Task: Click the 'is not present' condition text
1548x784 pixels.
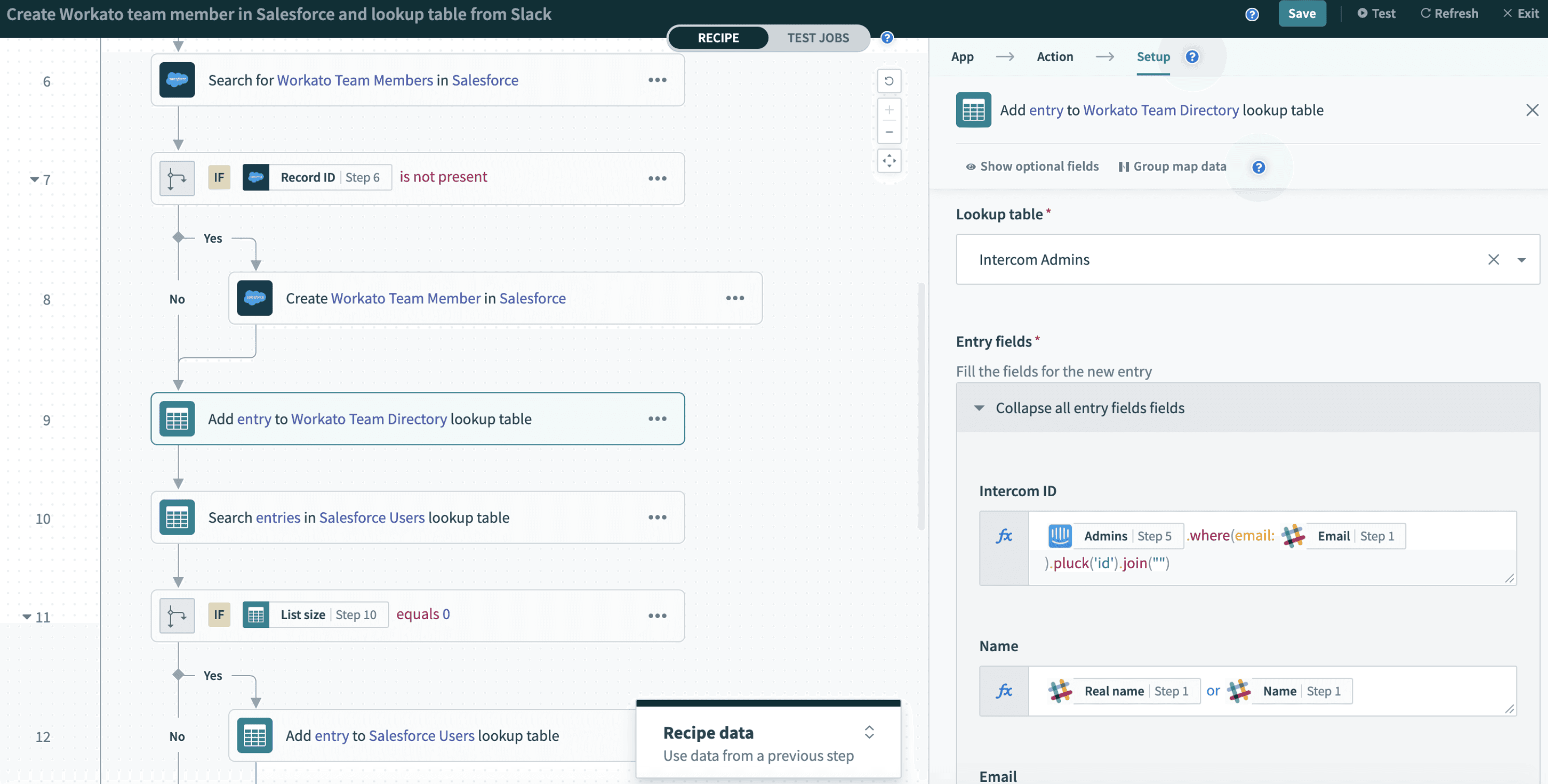Action: 444,177
